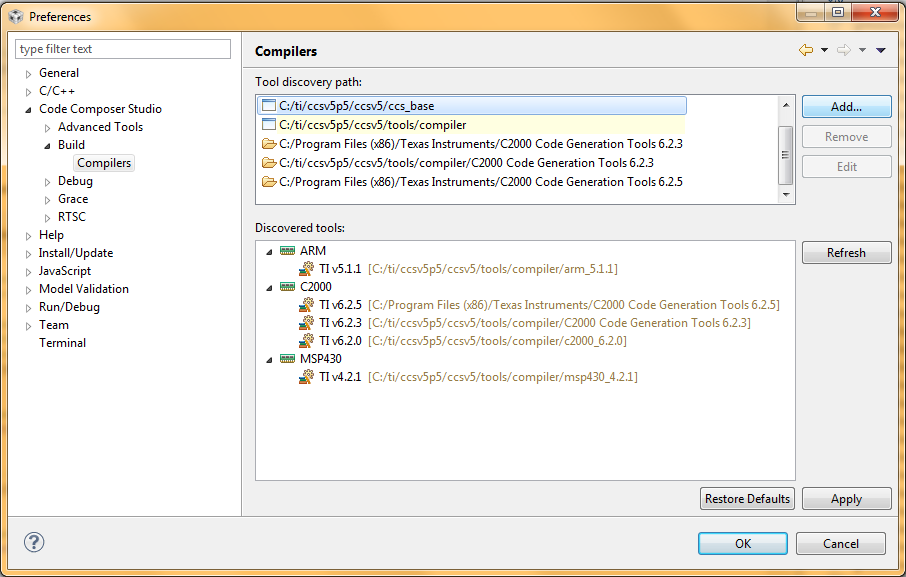The width and height of the screenshot is (906, 577).
Task: Click the TI v6.2.0 compiler tool icon
Action: tap(306, 341)
